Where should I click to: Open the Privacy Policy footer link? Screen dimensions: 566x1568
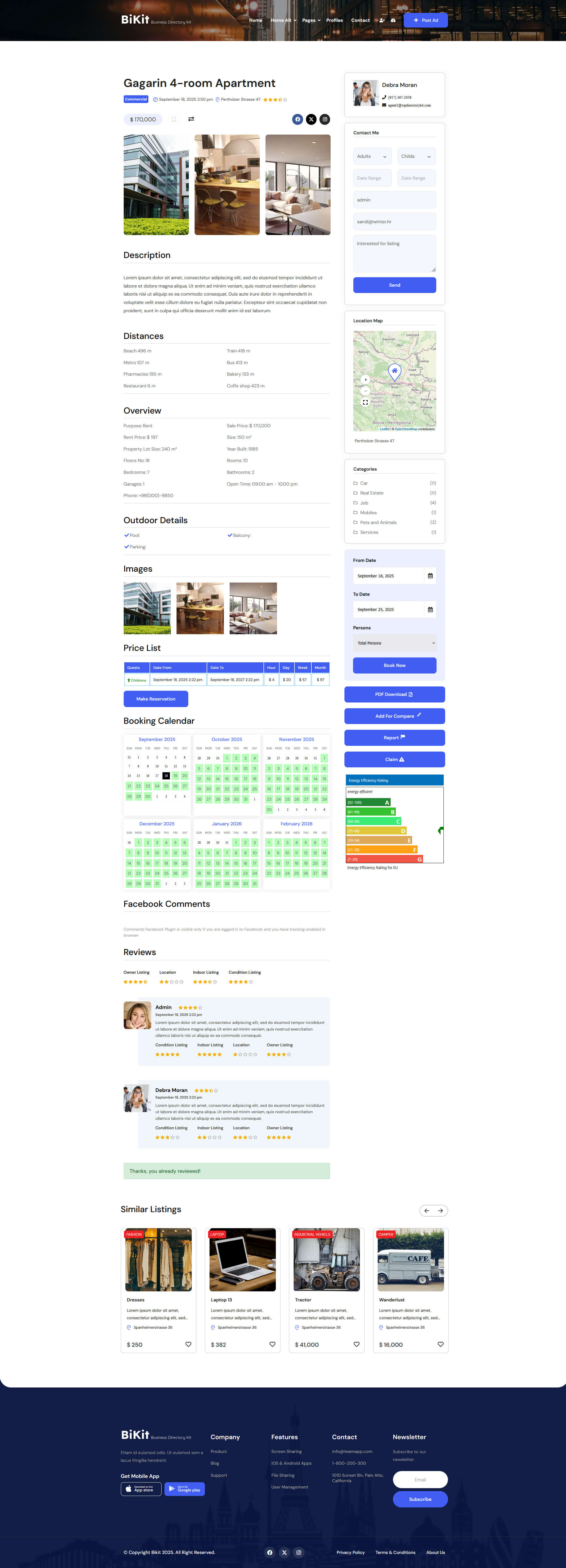(x=350, y=1552)
